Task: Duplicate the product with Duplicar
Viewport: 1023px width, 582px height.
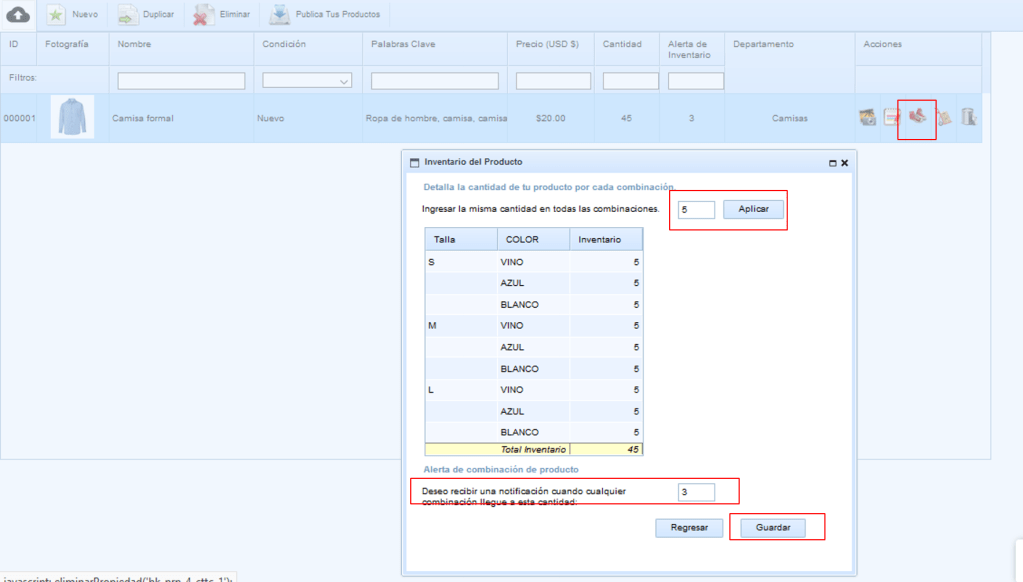Action: (146, 15)
